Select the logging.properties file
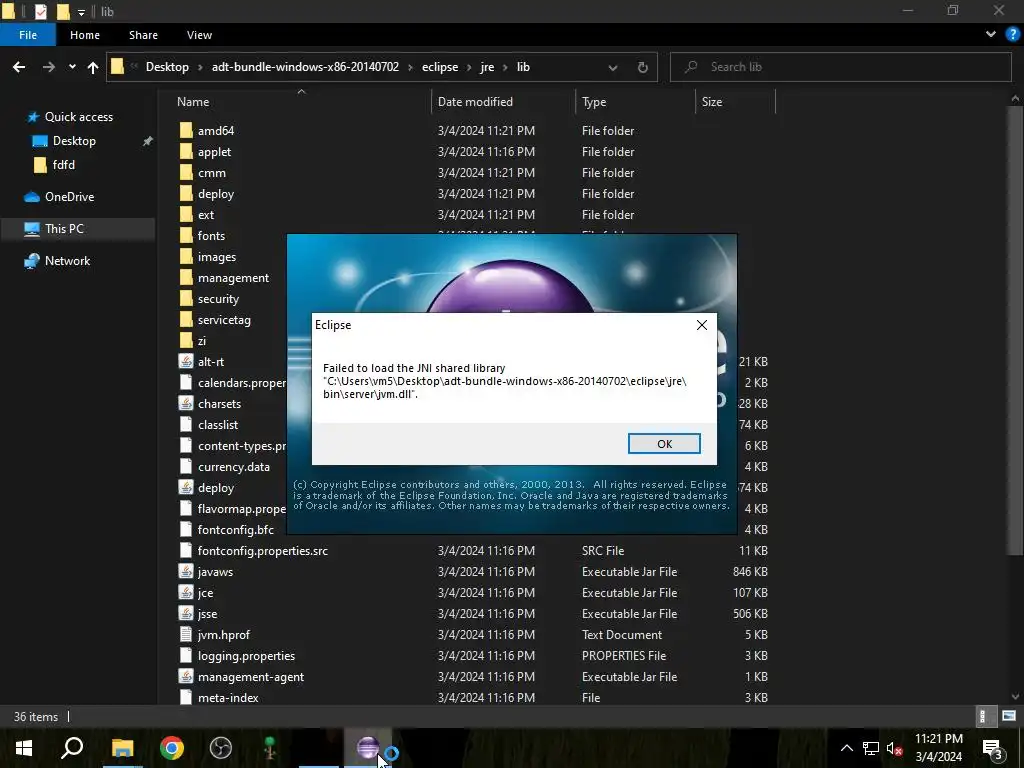 [246, 656]
